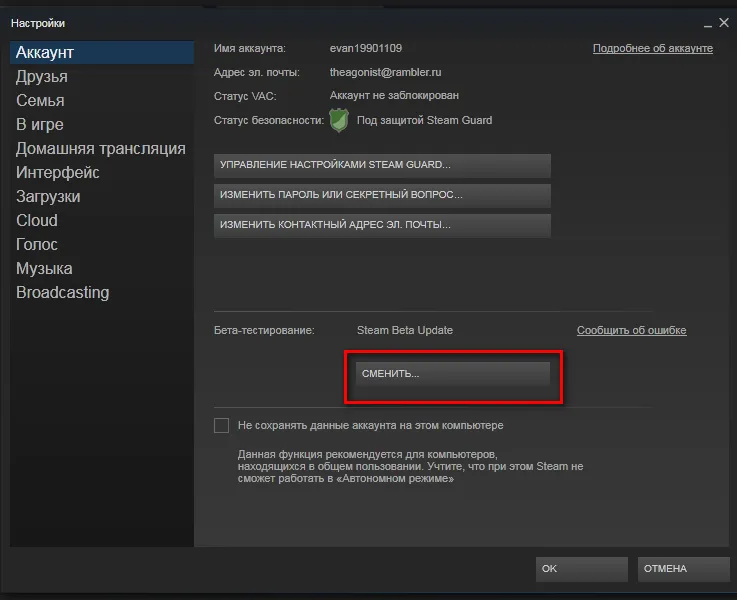Click the Бета-тестирование label
Viewport: 737px width, 600px height.
click(x=264, y=330)
